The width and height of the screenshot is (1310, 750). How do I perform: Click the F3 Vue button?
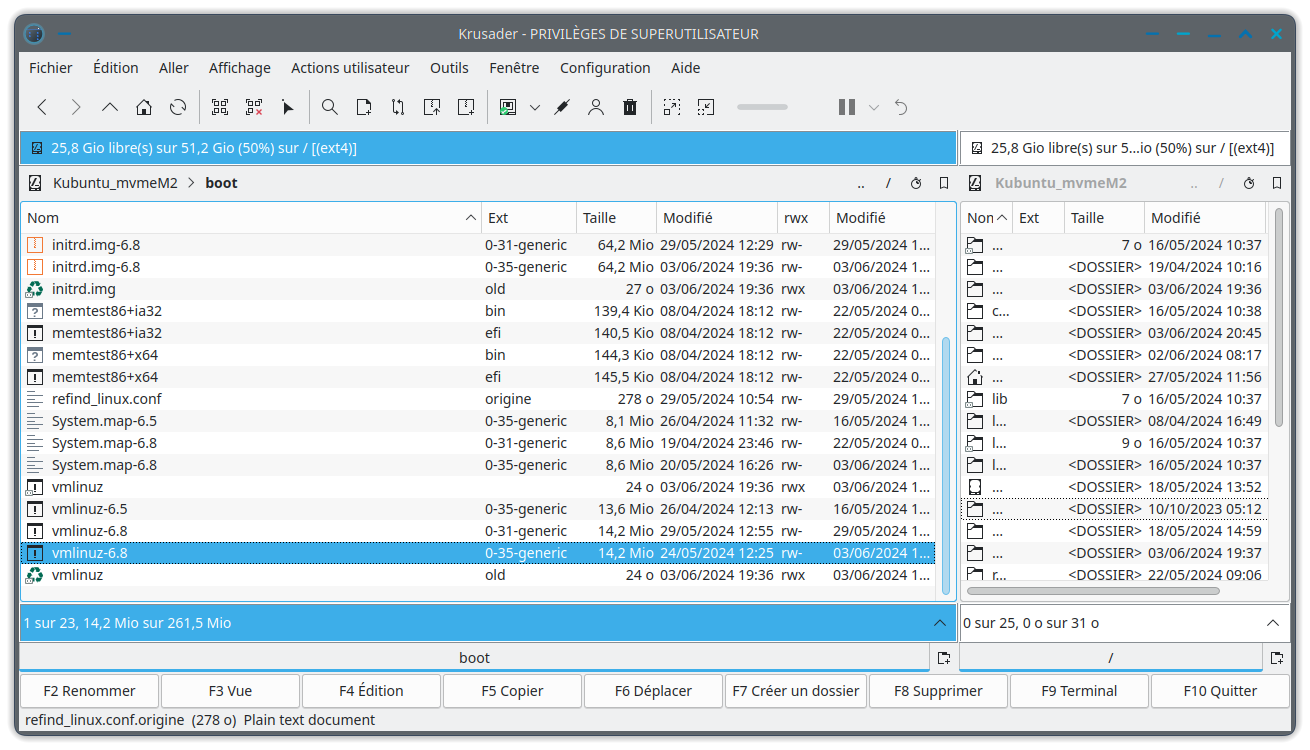tap(230, 691)
